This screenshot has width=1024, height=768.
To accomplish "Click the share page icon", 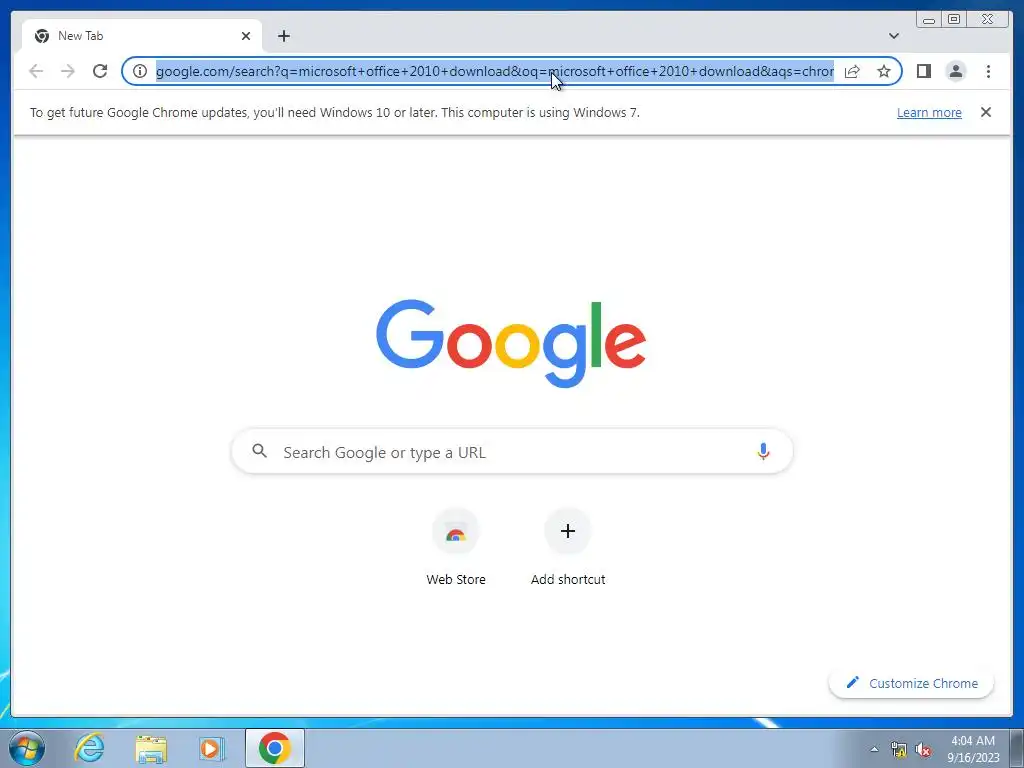I will 852,71.
